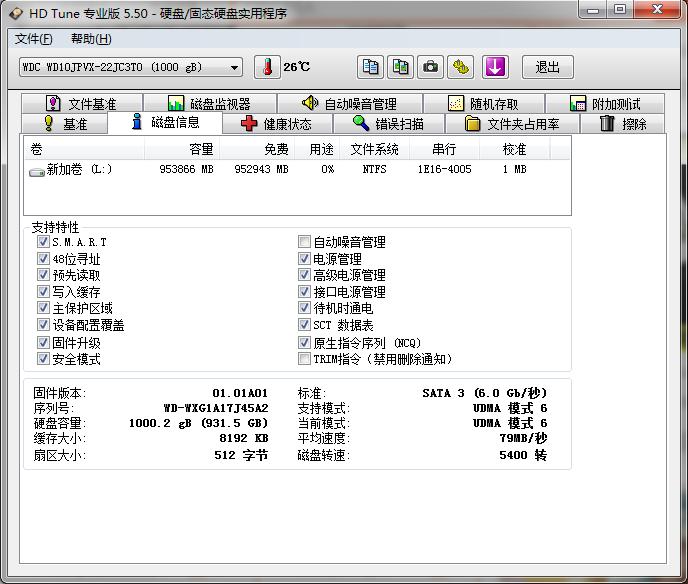Switch to the 磁盘监视器 tab
Screen dimensions: 688x584
coord(210,104)
